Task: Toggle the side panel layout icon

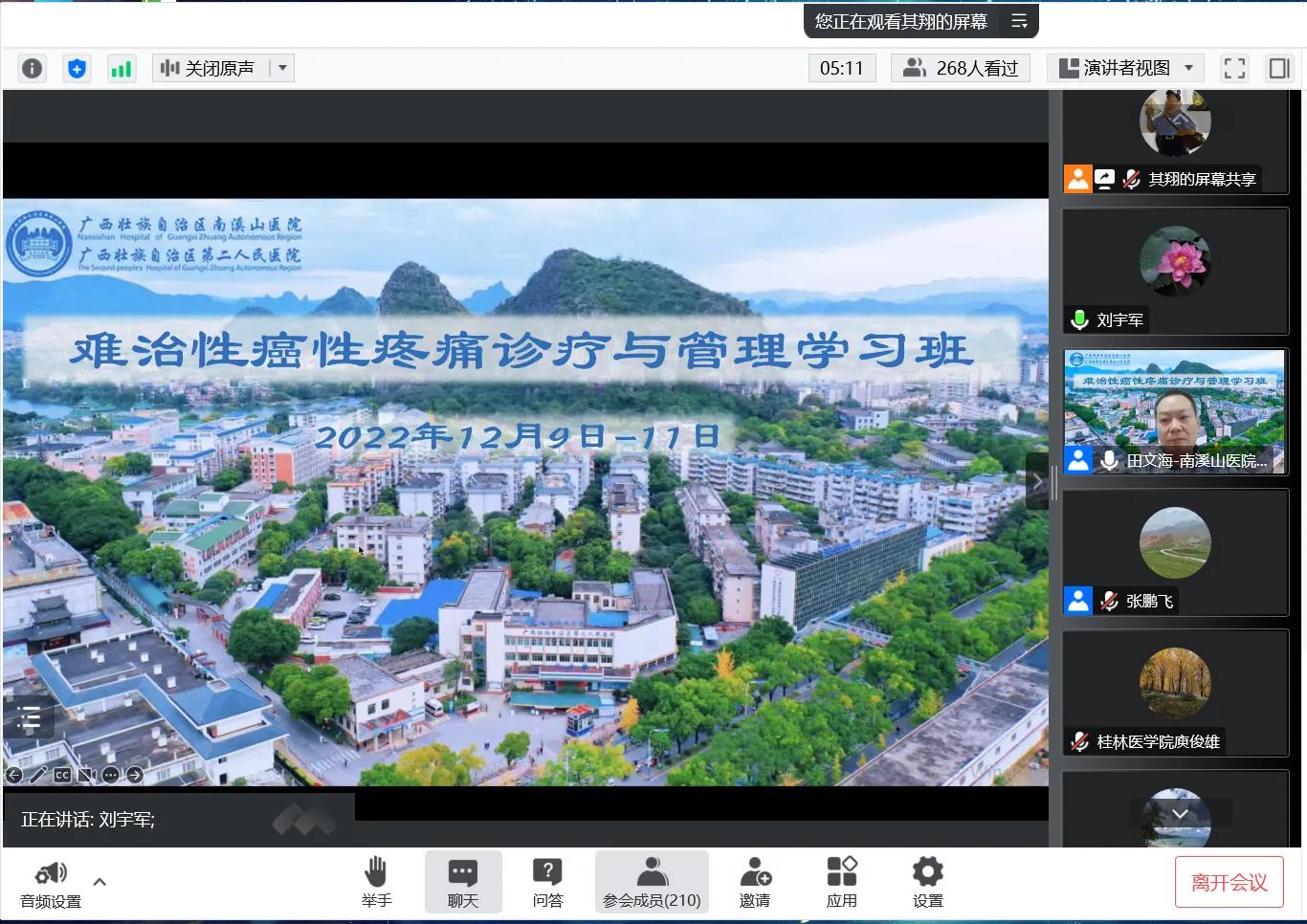Action: [x=1279, y=68]
